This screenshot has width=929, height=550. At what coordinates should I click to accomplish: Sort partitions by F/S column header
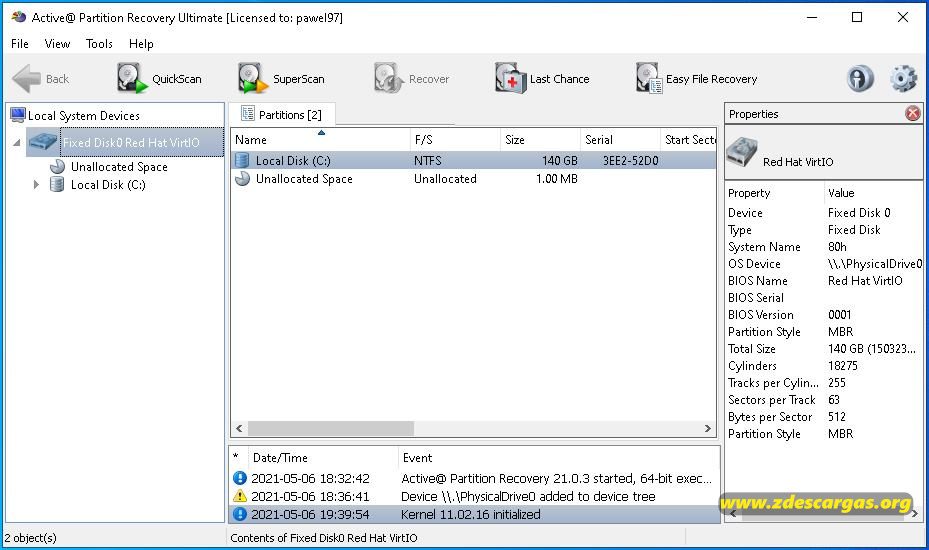tap(455, 140)
